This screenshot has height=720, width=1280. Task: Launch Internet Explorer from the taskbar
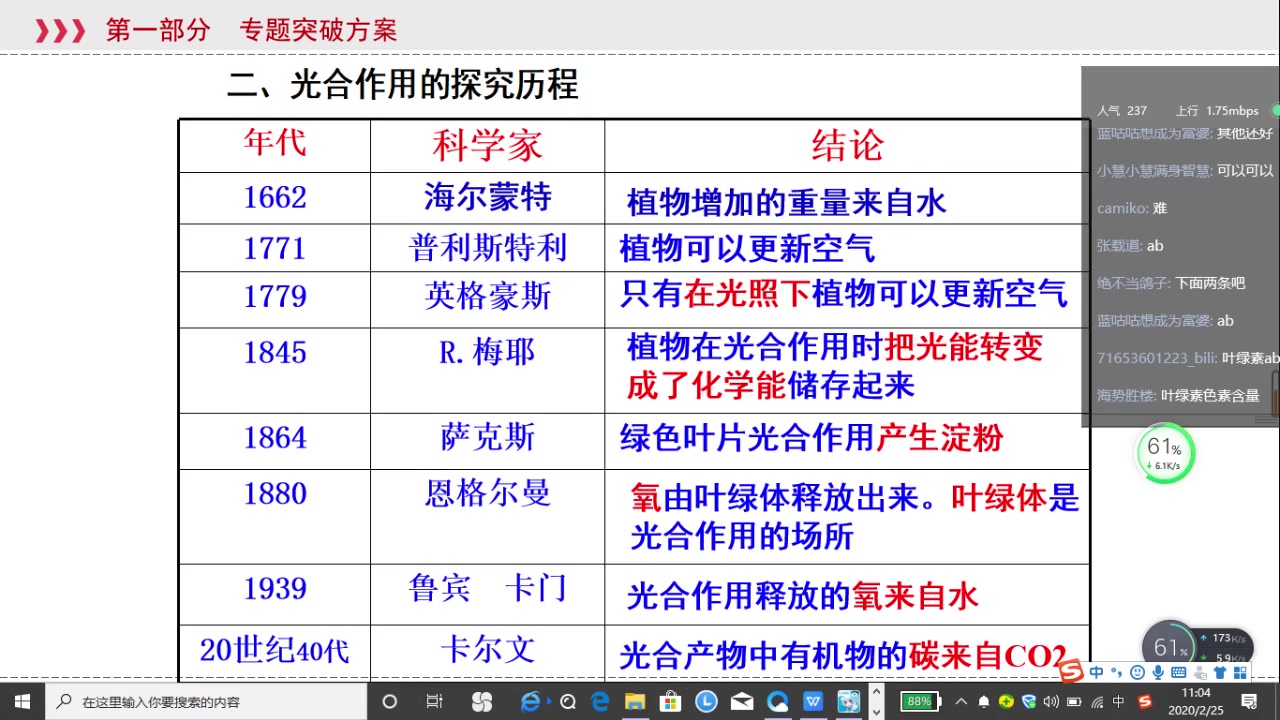click(531, 702)
